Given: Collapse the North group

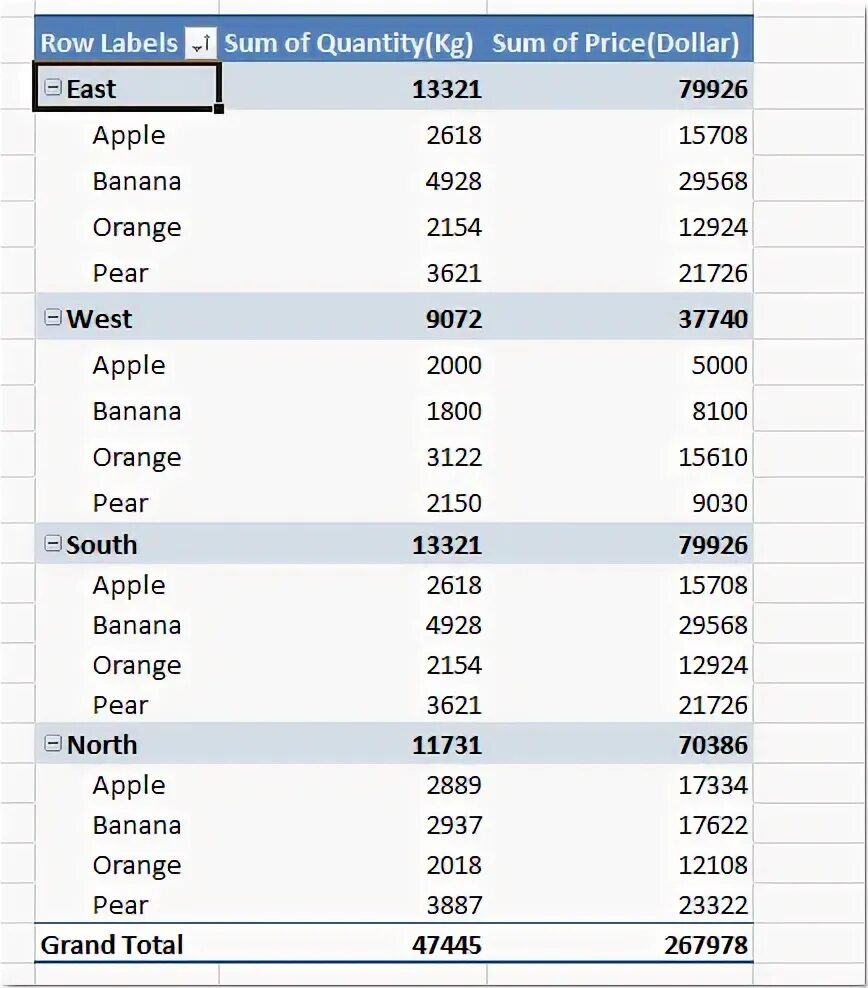Looking at the screenshot, I should pos(53,744).
